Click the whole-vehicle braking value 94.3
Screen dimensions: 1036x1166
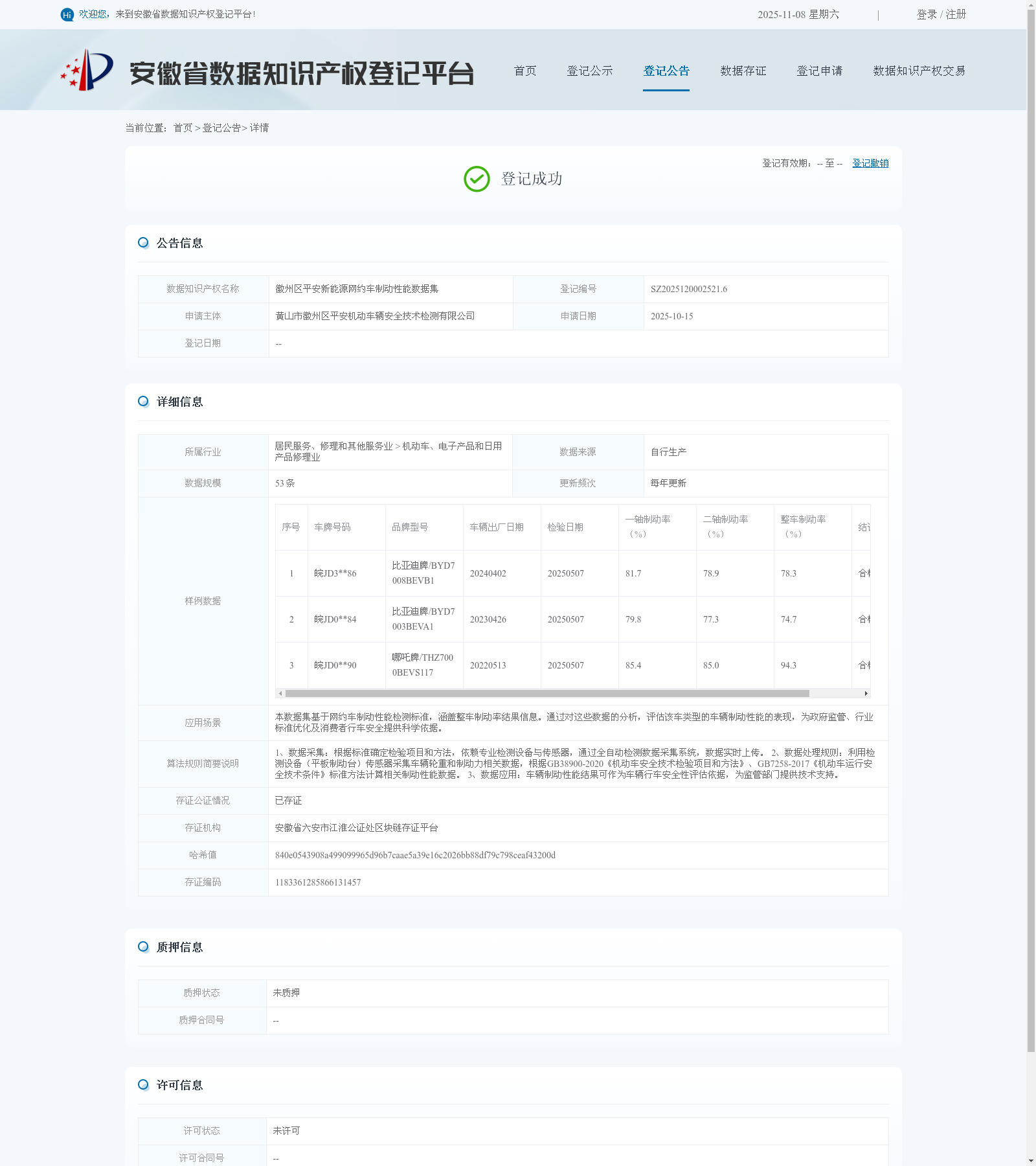(789, 666)
